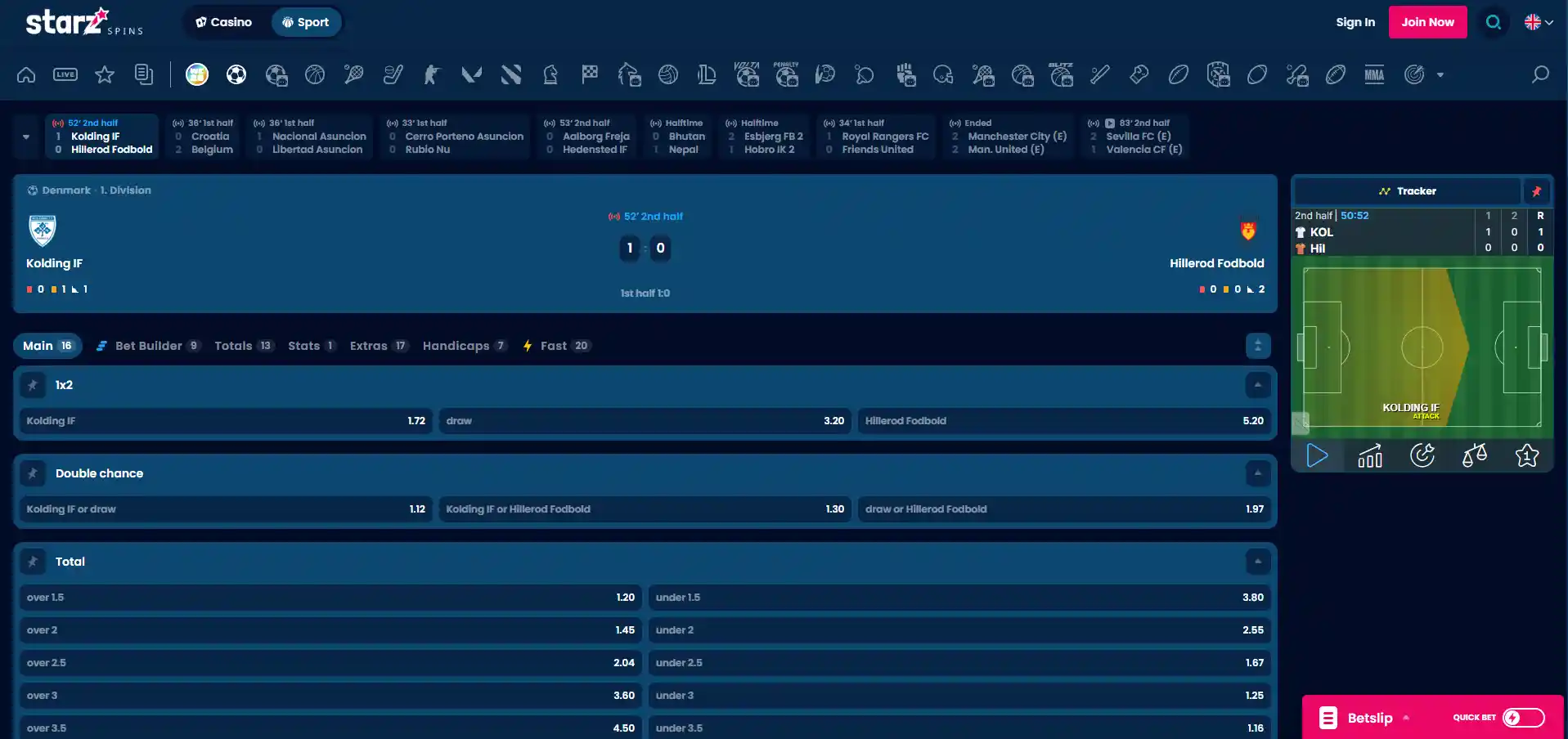Collapse the live matches strip arrow
This screenshot has height=739, width=1568.
[26, 137]
